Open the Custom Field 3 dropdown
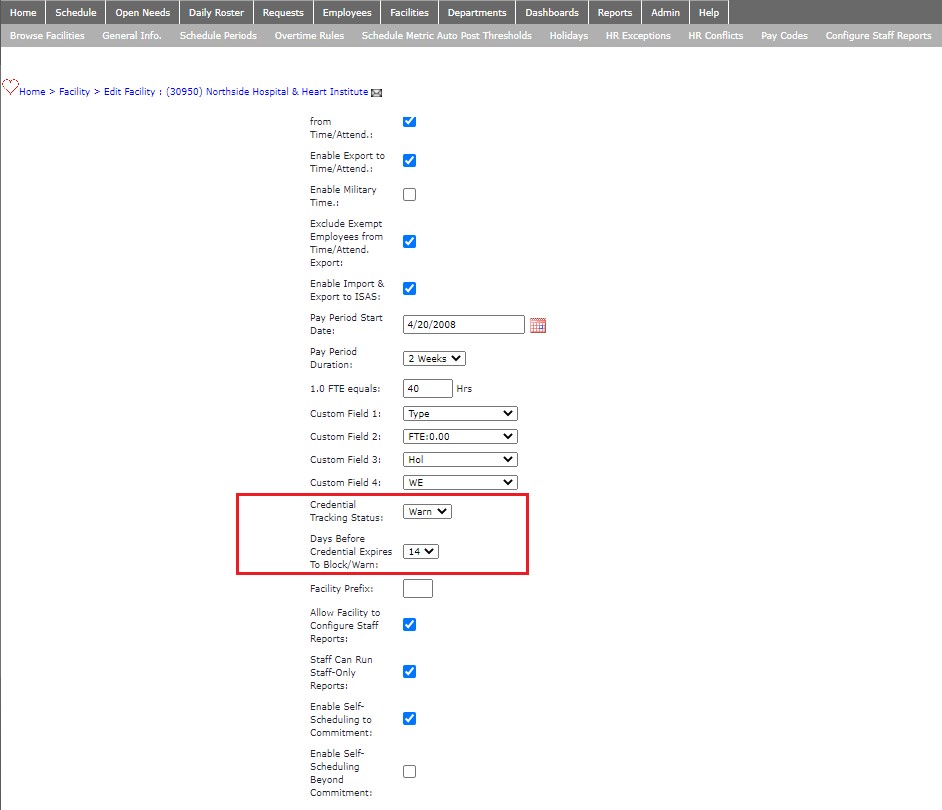The height and width of the screenshot is (810, 942). [x=459, y=459]
